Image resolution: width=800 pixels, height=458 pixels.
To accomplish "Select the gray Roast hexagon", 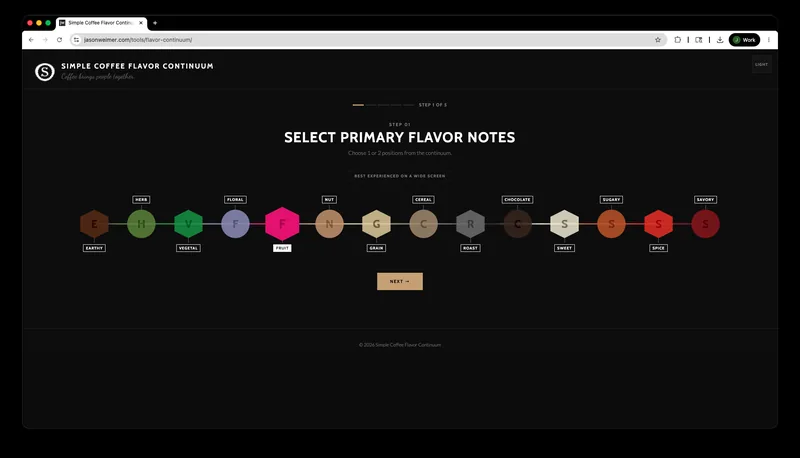I will click(470, 224).
